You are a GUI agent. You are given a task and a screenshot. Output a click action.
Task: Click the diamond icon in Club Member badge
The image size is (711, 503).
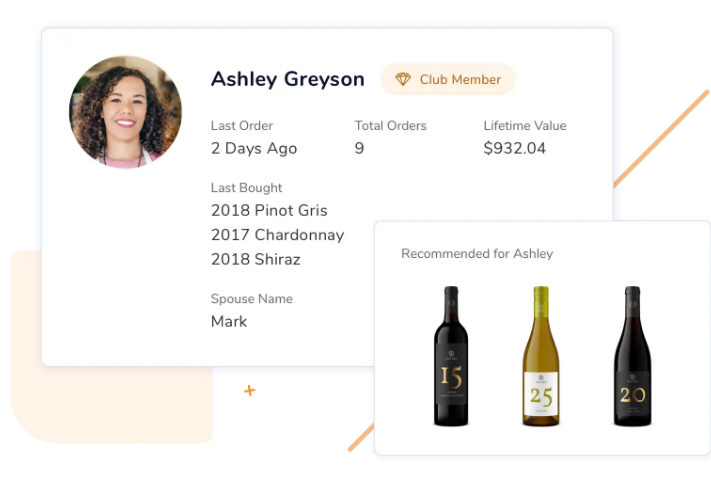[x=403, y=79]
